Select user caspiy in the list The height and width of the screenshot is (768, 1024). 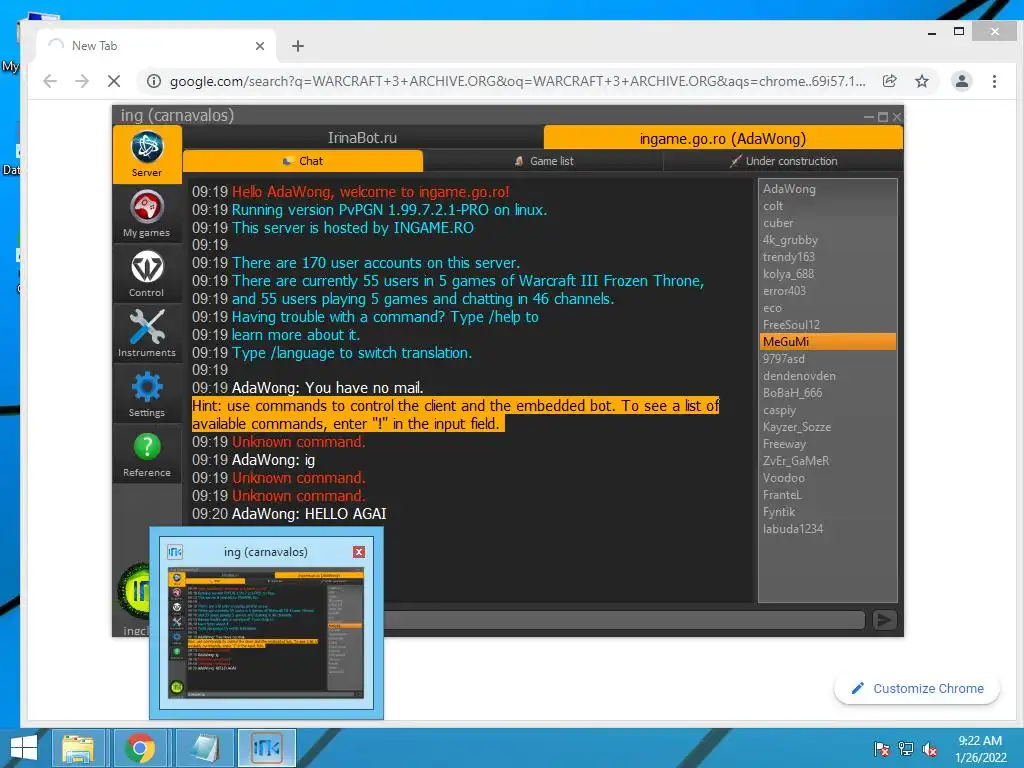[x=828, y=409]
